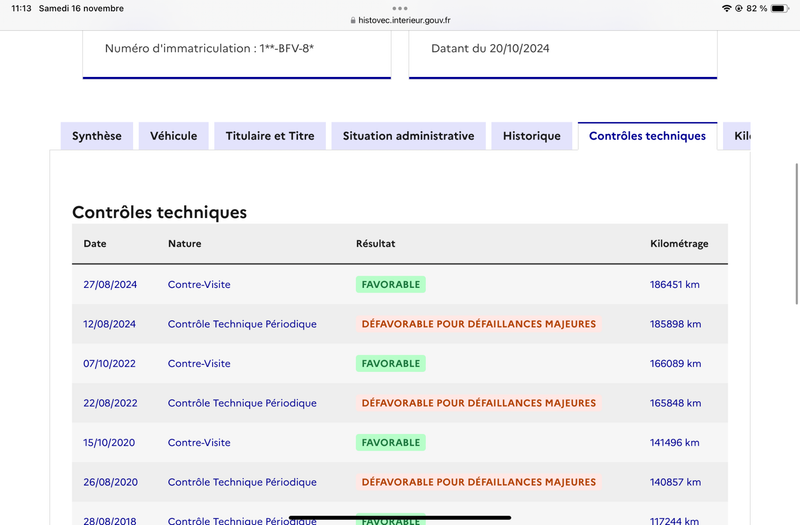Viewport: 800px width, 525px height.
Task: Click Contre-Visite in the 07/10/2022 row
Action: tap(199, 364)
